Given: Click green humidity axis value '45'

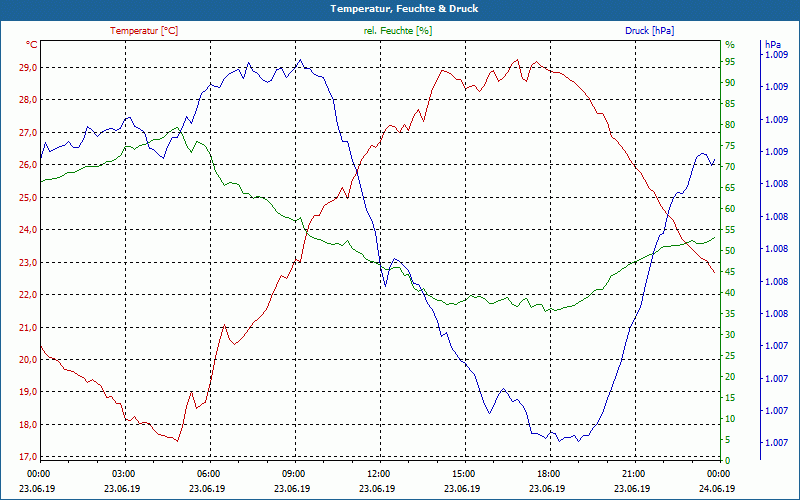Looking at the screenshot, I should [730, 271].
